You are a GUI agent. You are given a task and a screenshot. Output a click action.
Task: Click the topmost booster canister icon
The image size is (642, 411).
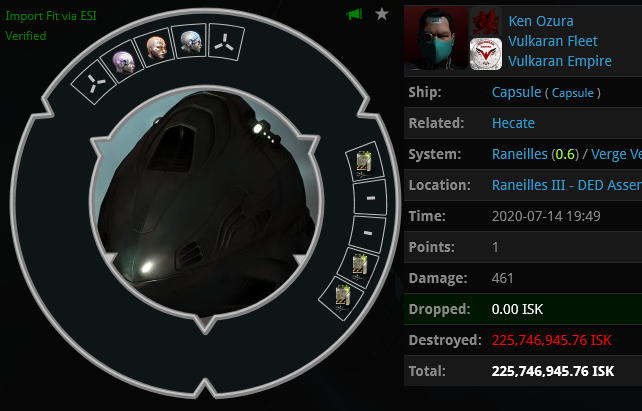[364, 162]
